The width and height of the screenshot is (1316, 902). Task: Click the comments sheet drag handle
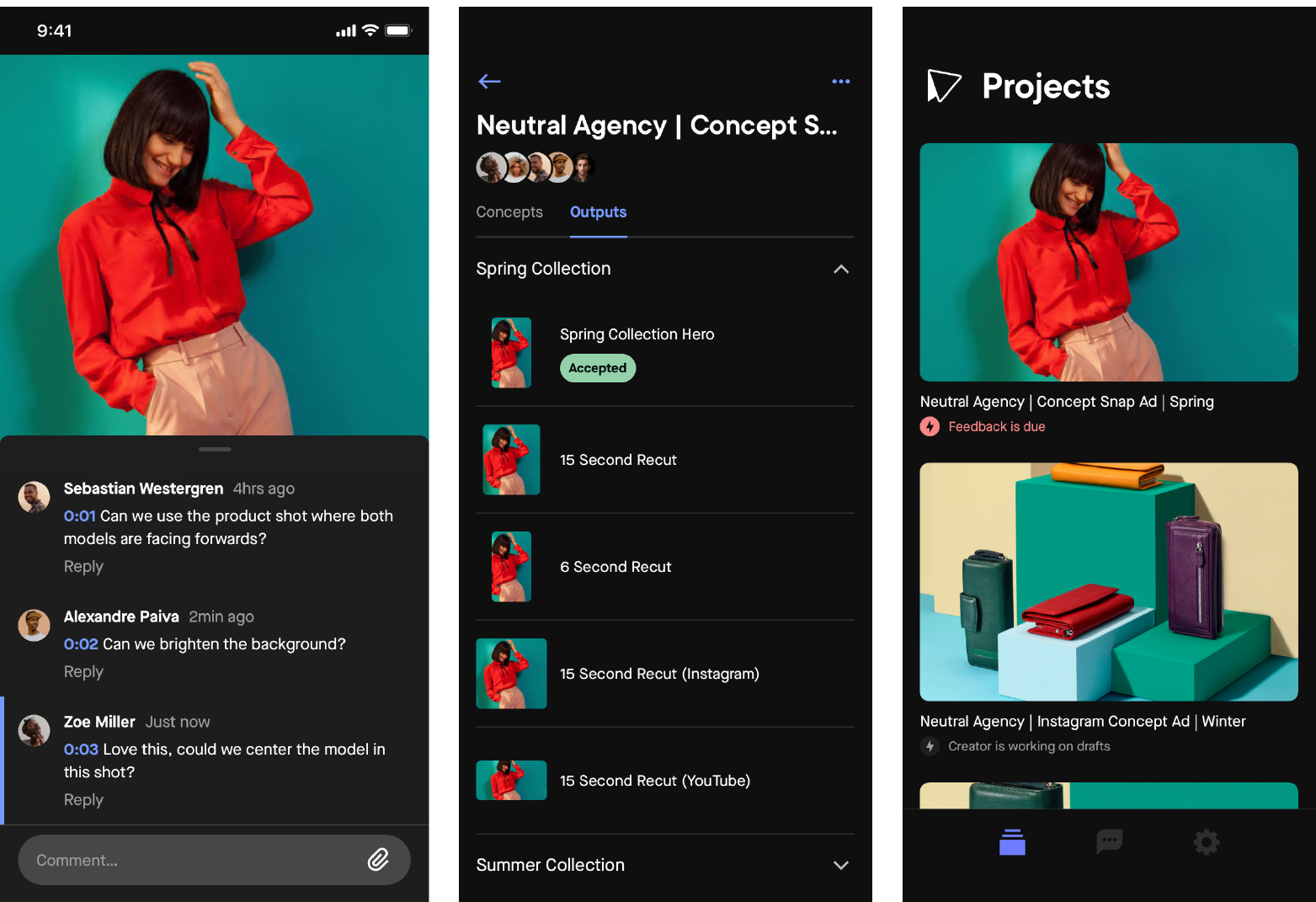click(x=215, y=449)
